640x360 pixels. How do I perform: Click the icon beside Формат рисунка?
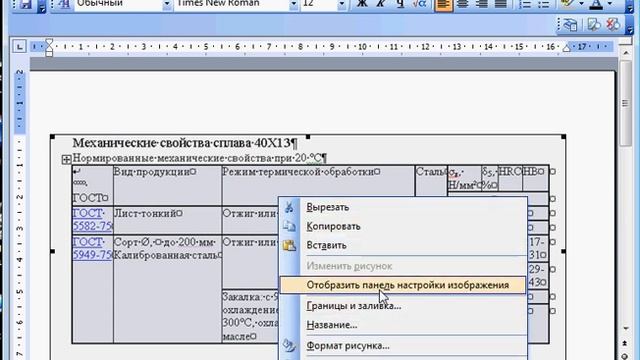click(x=289, y=345)
